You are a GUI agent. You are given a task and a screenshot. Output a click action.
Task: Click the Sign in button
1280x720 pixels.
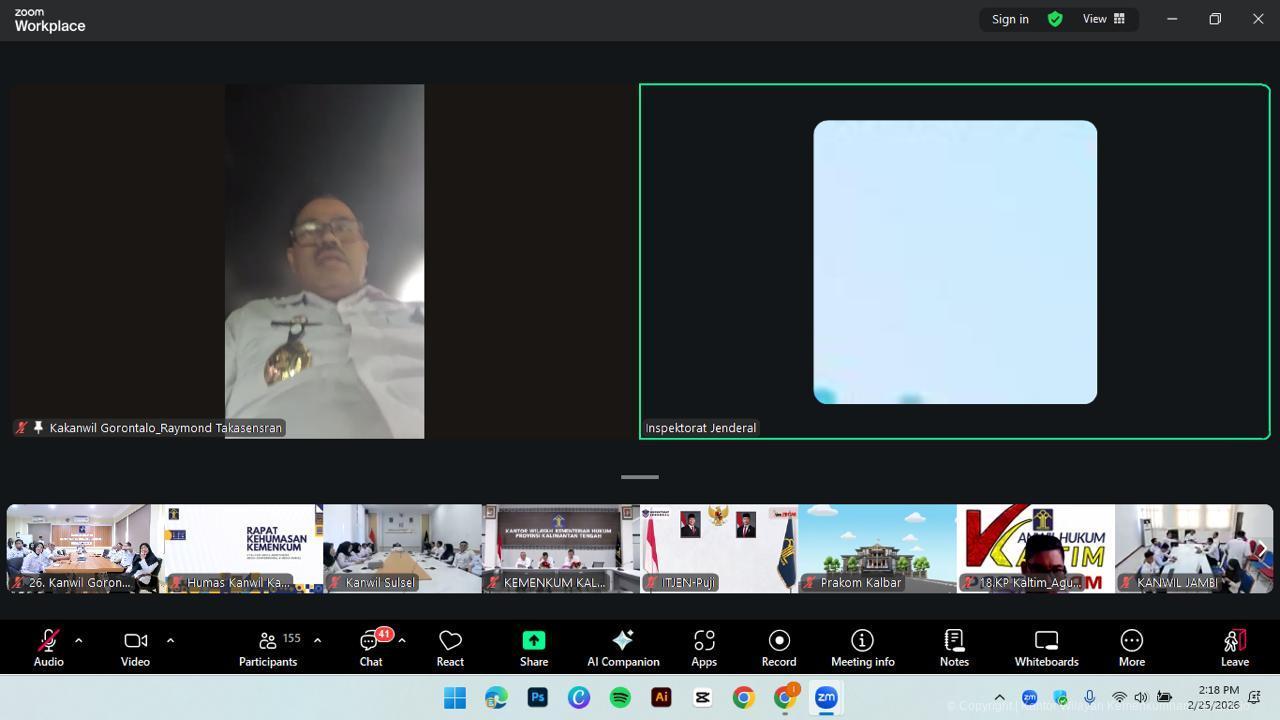coord(1010,19)
